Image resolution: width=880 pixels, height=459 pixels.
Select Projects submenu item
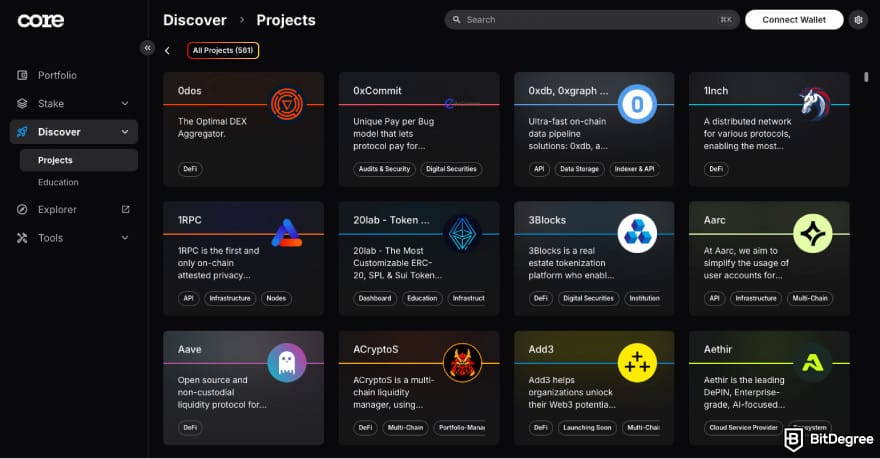[79, 160]
